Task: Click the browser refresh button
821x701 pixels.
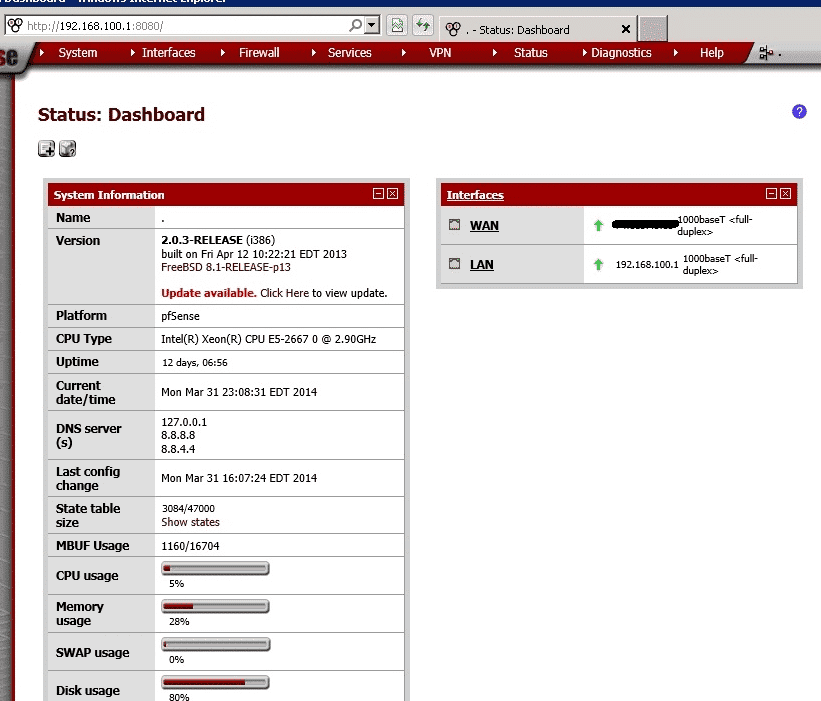Action: [x=423, y=26]
